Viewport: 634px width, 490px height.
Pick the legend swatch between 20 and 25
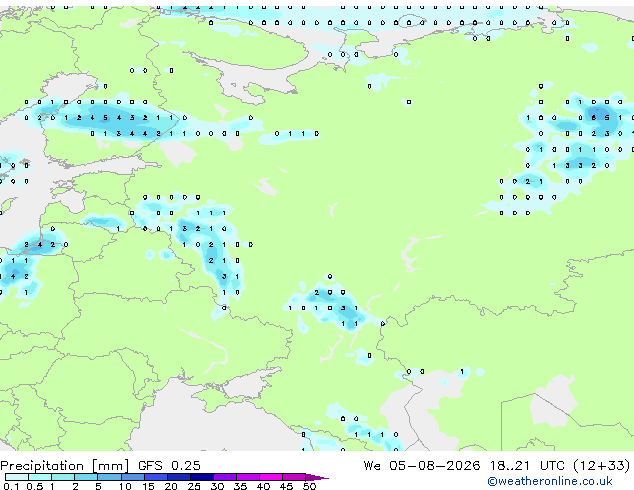179,477
